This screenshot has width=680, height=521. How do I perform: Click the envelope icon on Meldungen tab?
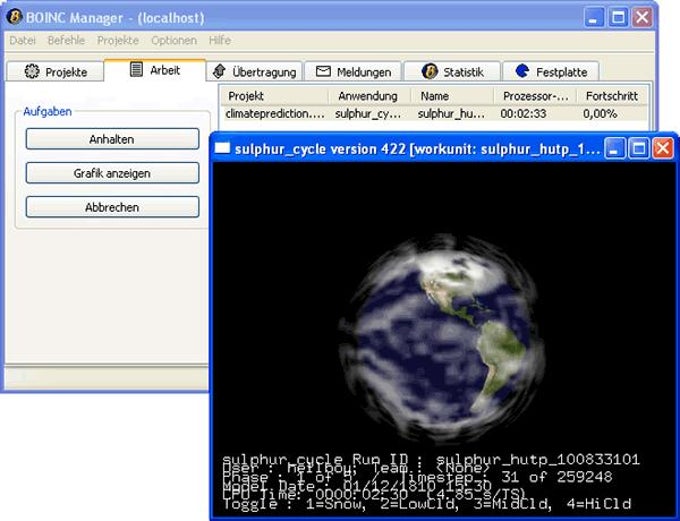point(323,71)
